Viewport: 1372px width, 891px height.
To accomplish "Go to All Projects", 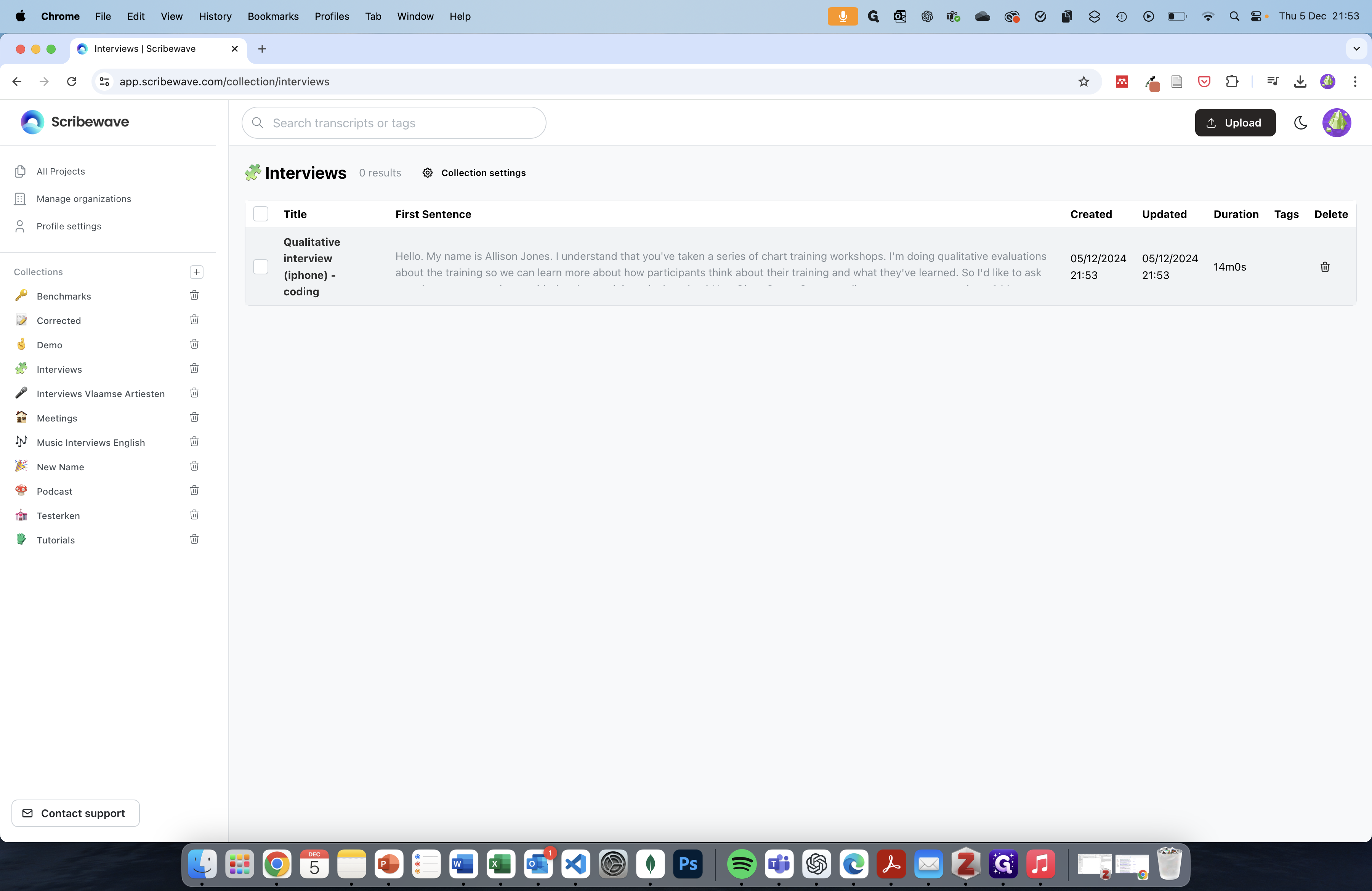I will point(61,171).
